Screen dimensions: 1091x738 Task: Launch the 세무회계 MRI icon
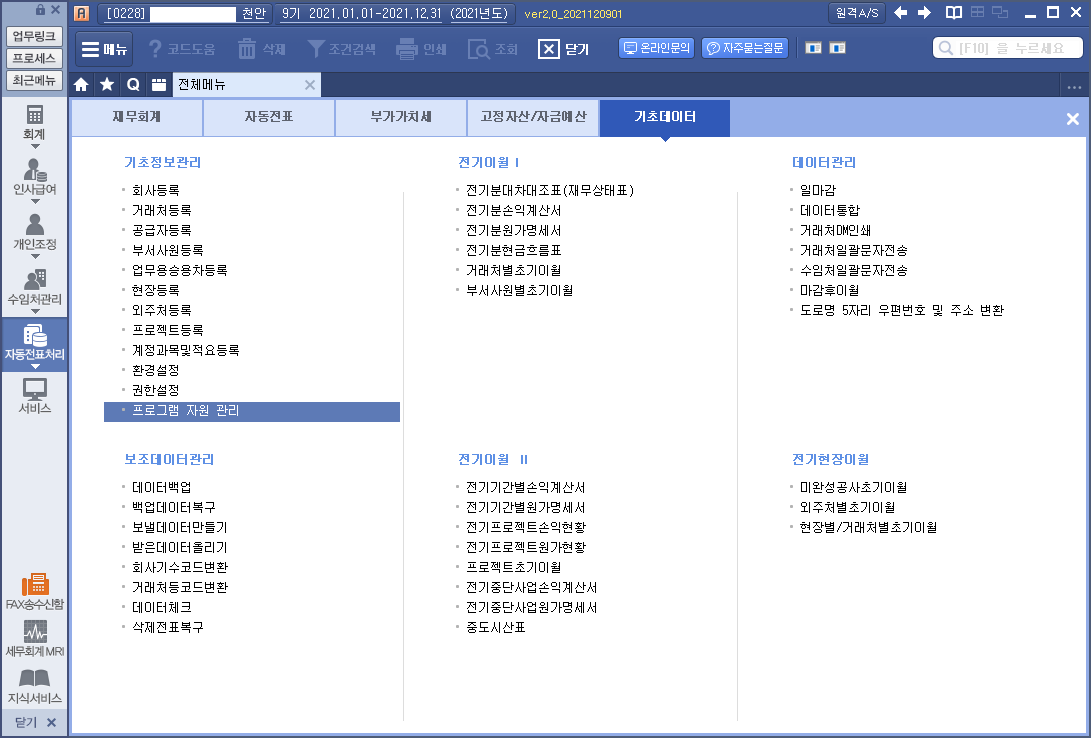coord(34,636)
